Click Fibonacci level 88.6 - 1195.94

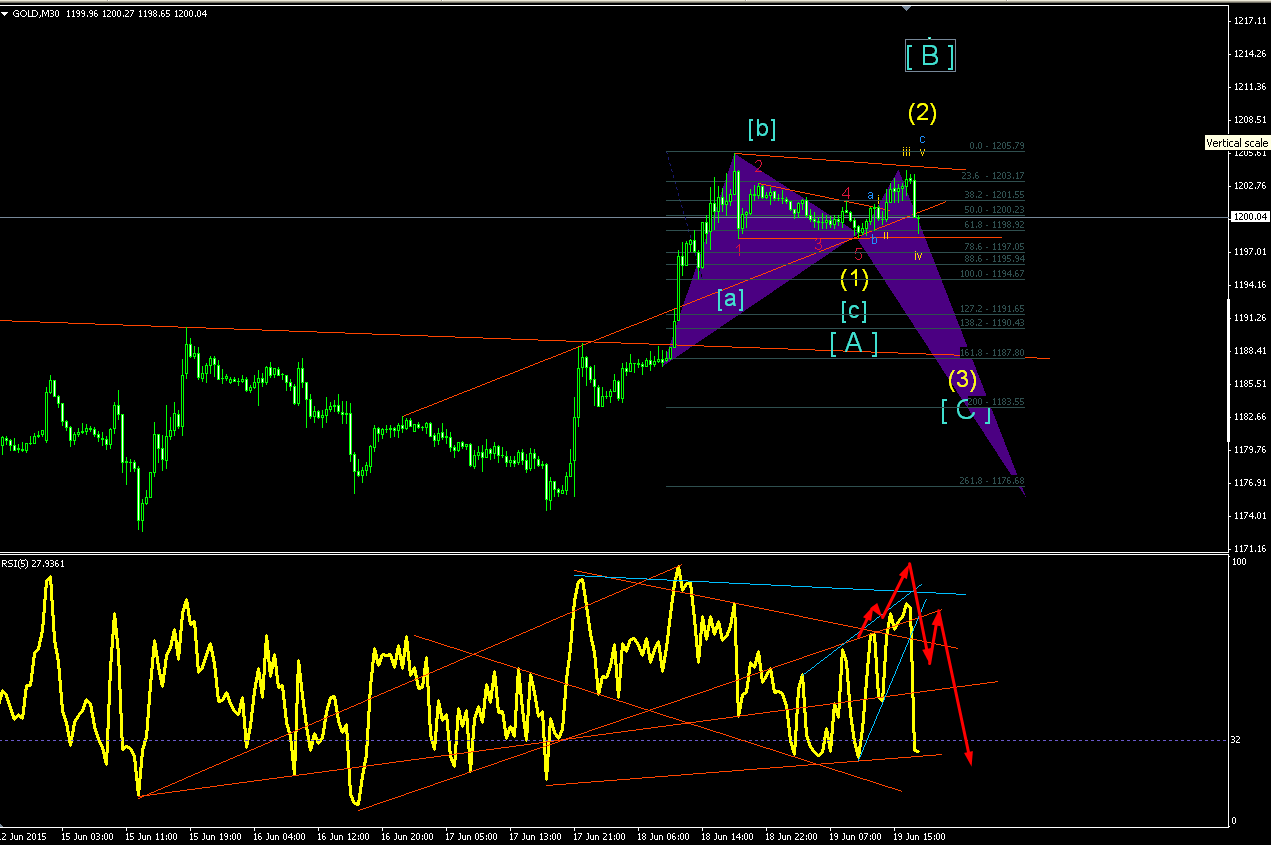pos(992,259)
